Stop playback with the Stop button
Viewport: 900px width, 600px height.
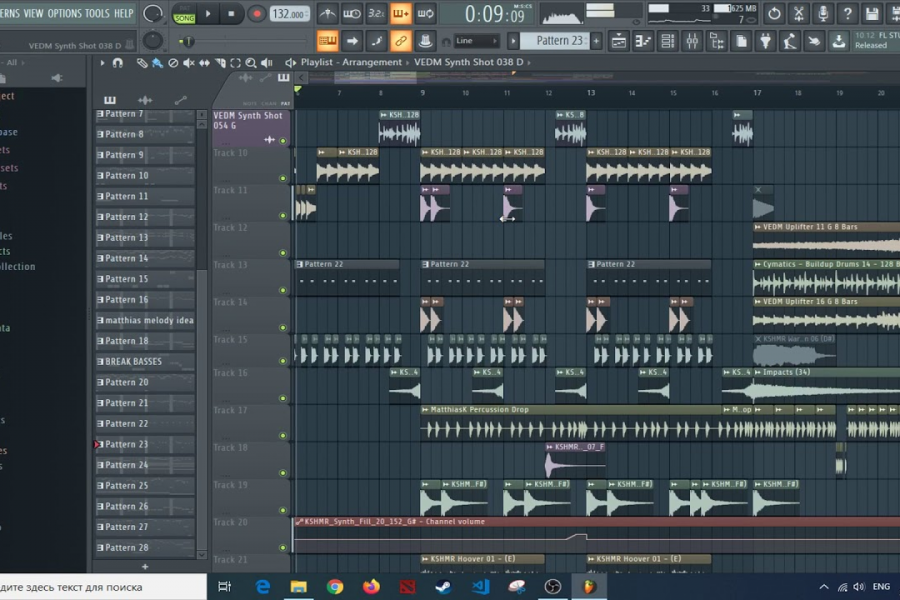[231, 14]
